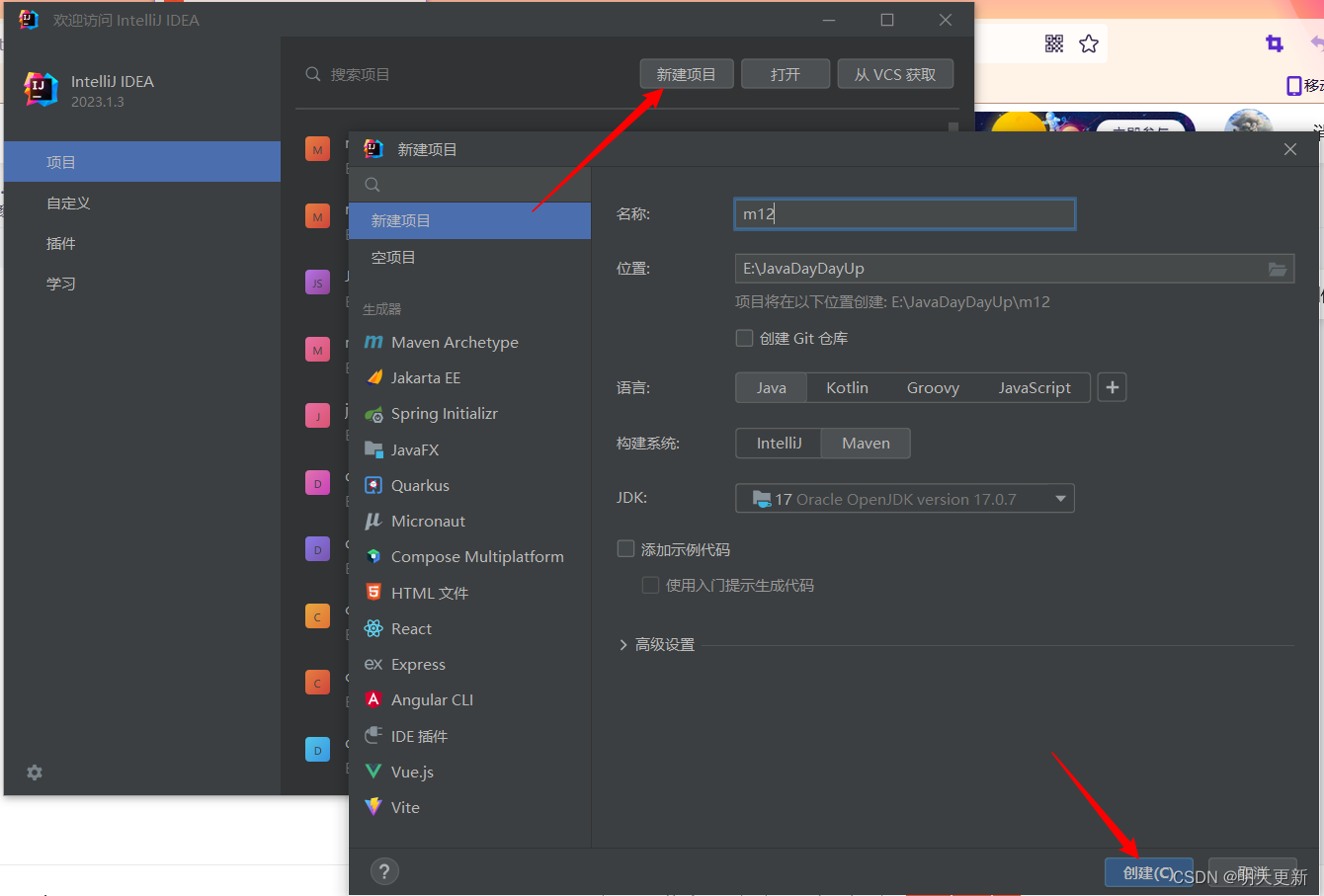
Task: Toggle 使用入门提示生成代码 checkbox
Action: pos(650,585)
